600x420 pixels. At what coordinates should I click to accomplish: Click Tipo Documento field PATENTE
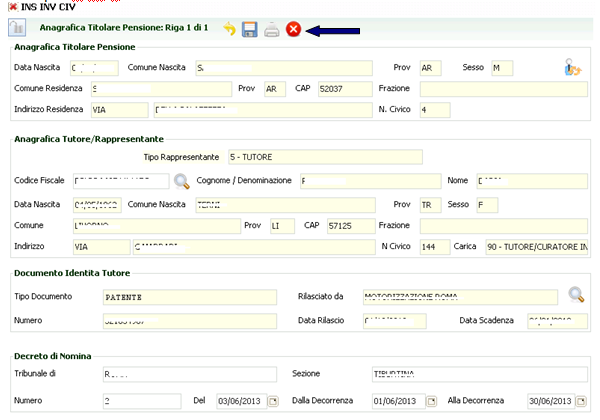[x=190, y=297]
